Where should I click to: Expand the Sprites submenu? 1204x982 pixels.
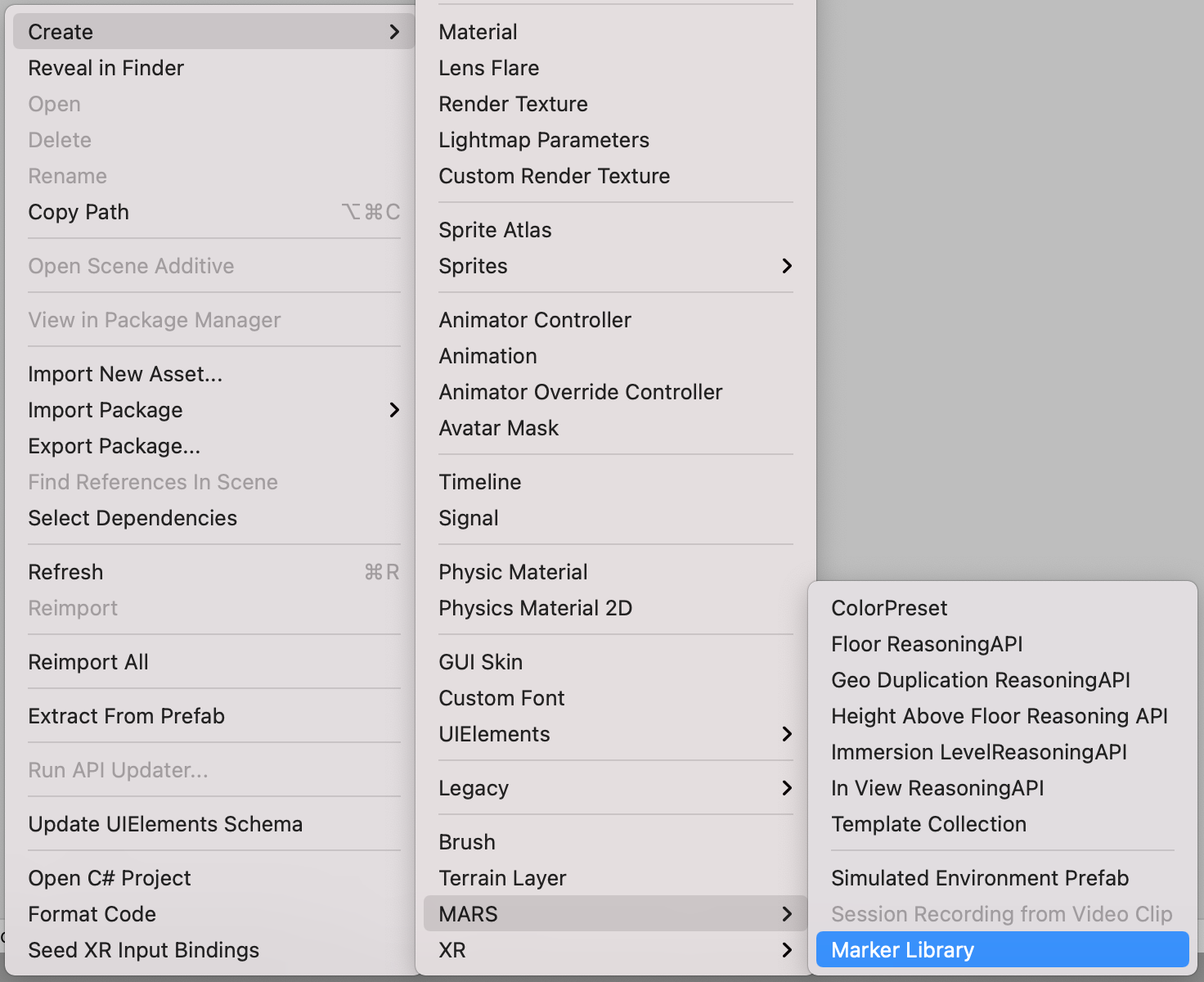[473, 266]
